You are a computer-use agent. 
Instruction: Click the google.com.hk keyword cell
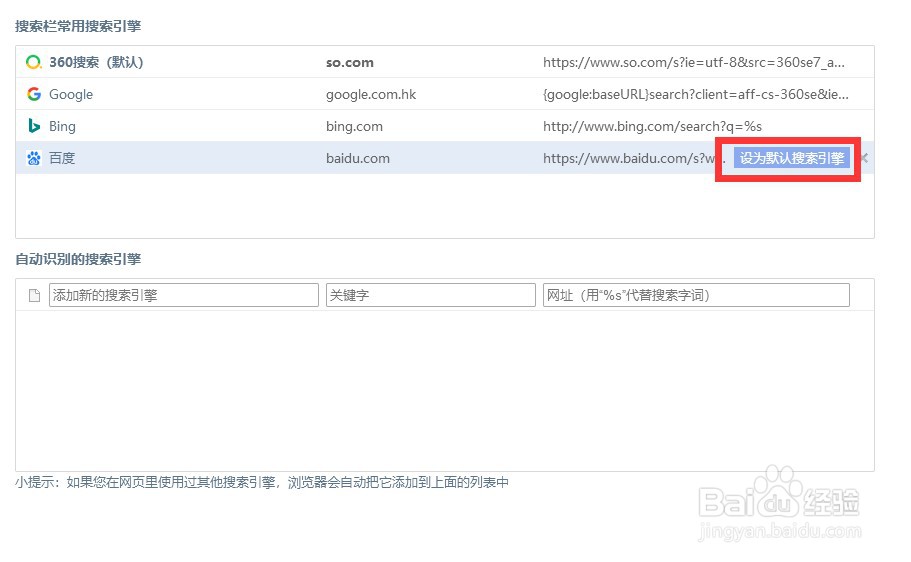pyautogui.click(x=371, y=94)
